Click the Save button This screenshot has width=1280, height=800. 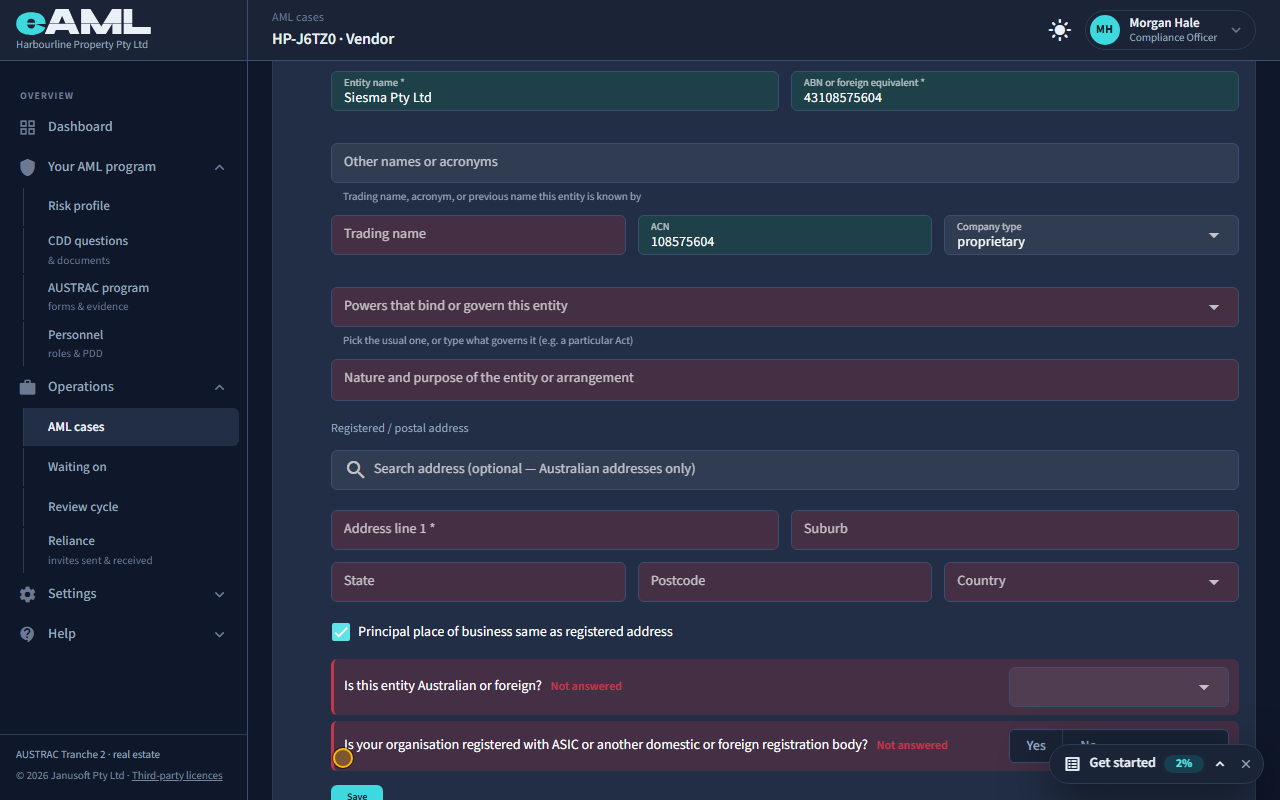tap(357, 793)
